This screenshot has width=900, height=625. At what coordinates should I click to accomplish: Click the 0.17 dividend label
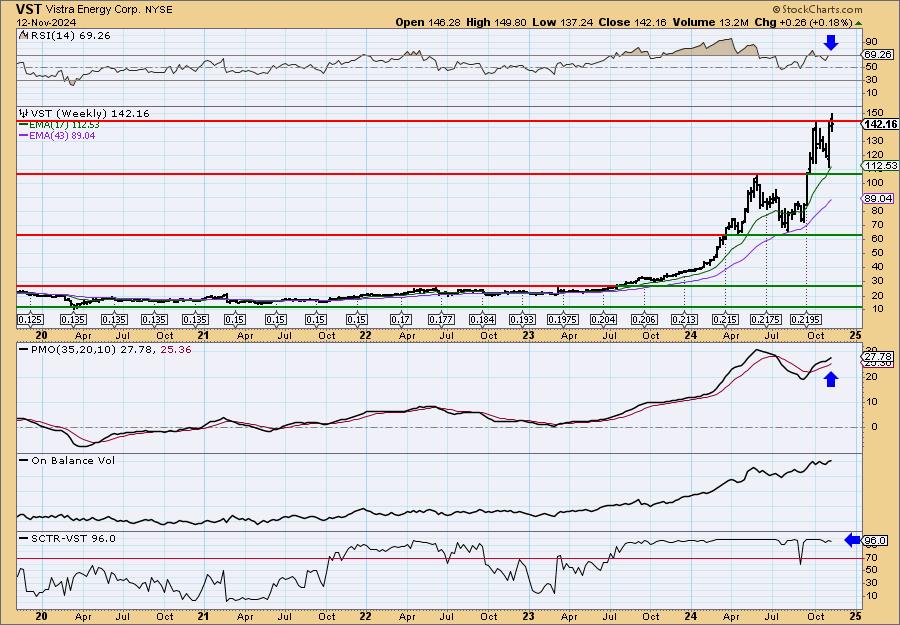(400, 319)
